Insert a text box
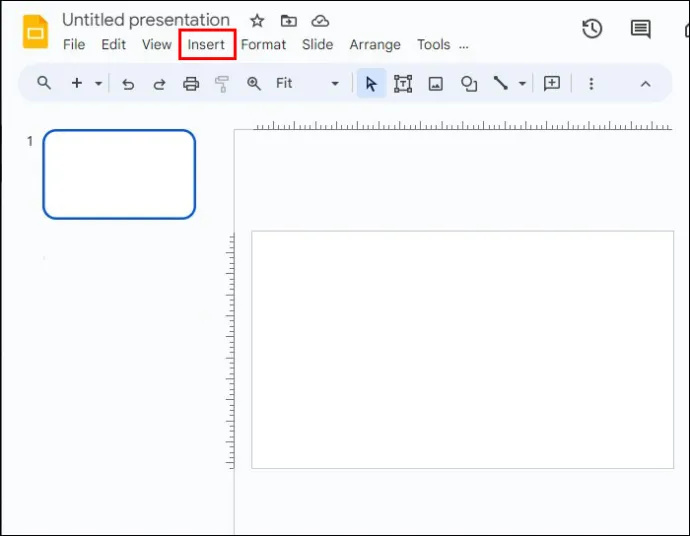 403,84
